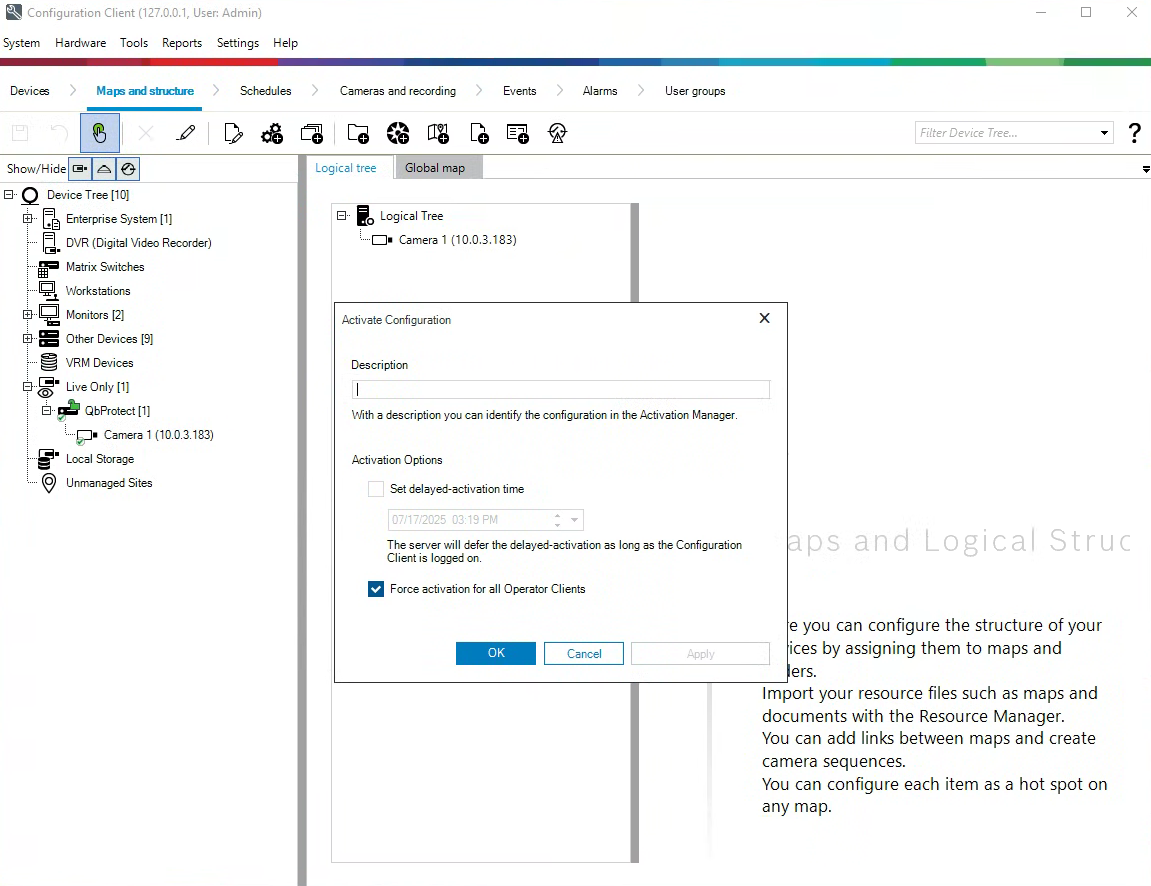Open the Add Folder toolbar icon
Screen dimensions: 1151x886
click(358, 133)
